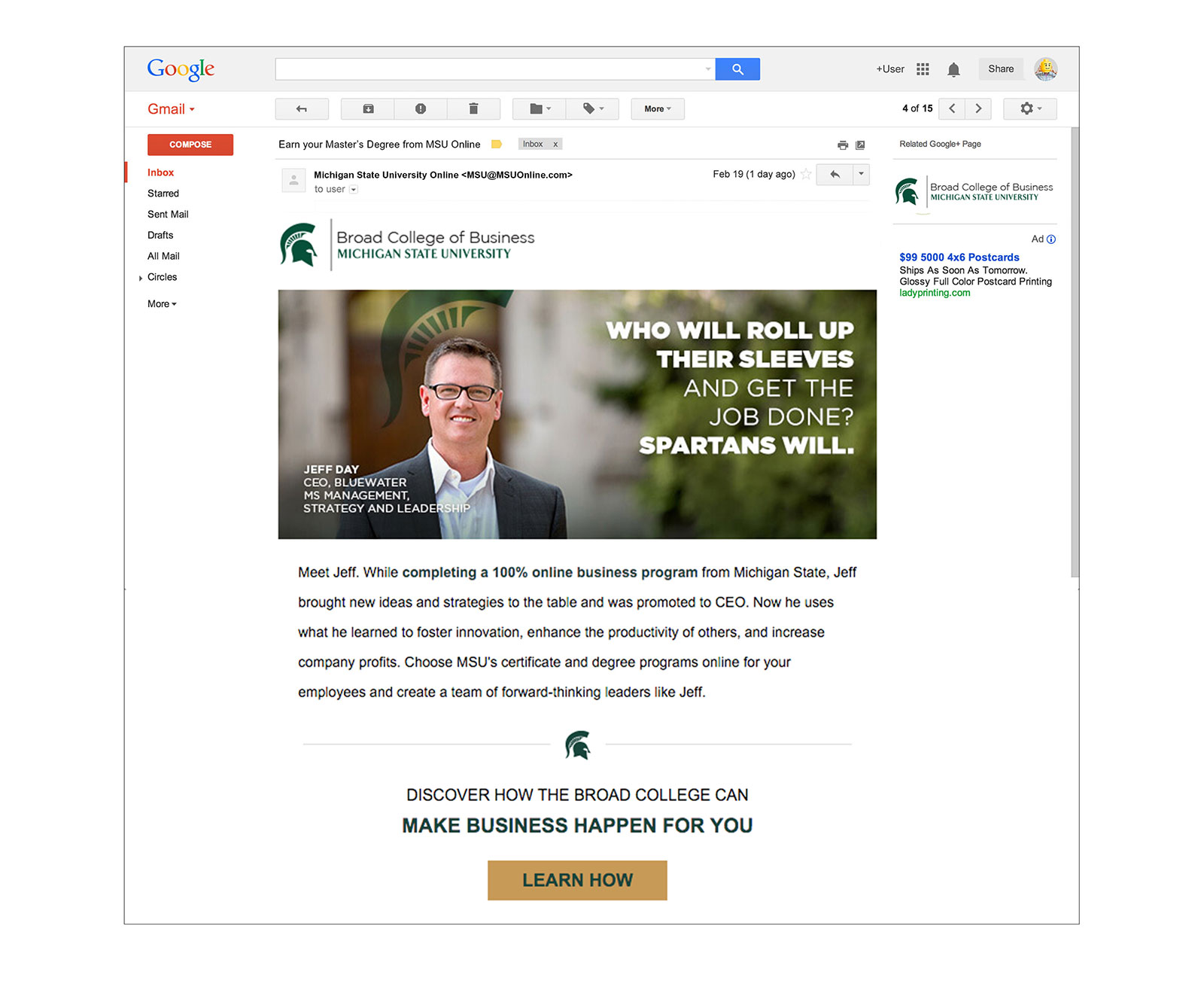This screenshot has width=1204, height=993.
Task: Click the right-side vertical scrollbar
Action: (x=1075, y=352)
